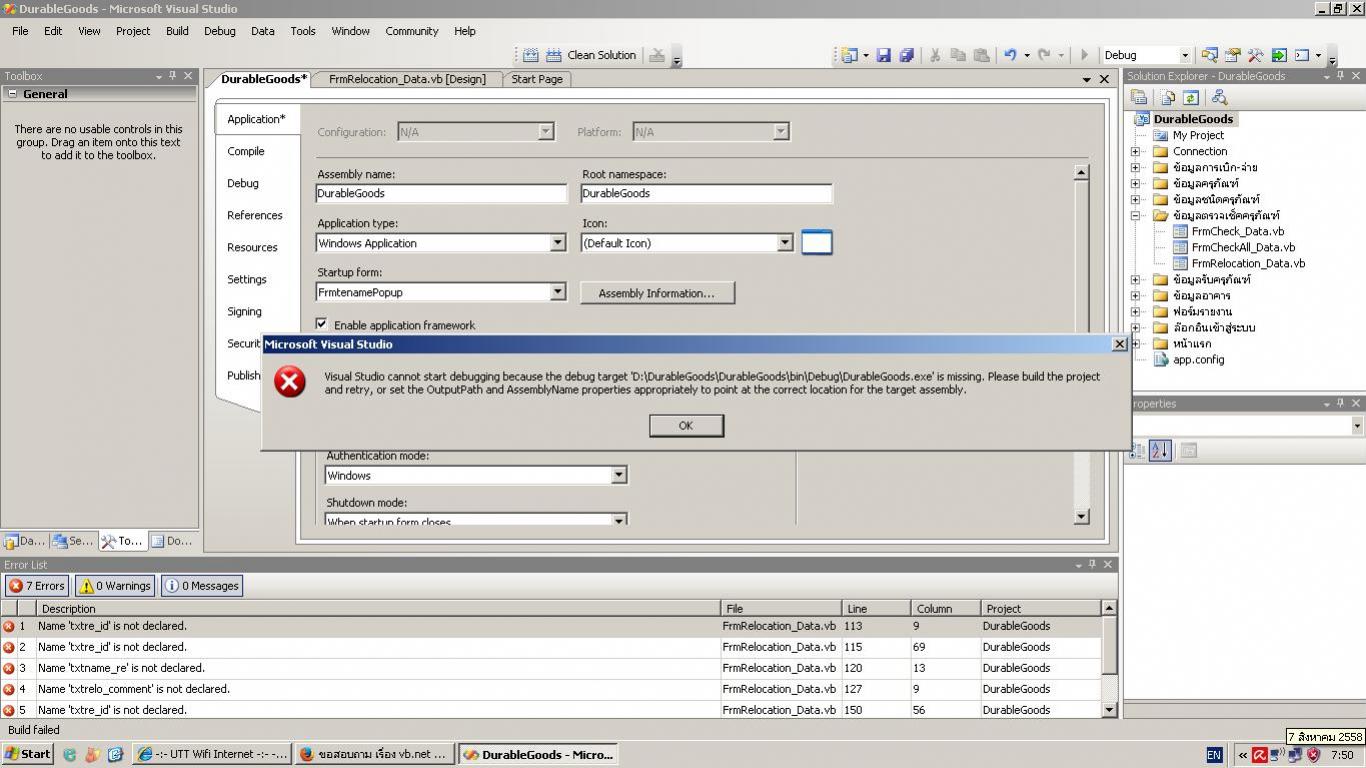Toggle the 0 Warnings filter button
This screenshot has height=768, width=1366.
click(115, 586)
